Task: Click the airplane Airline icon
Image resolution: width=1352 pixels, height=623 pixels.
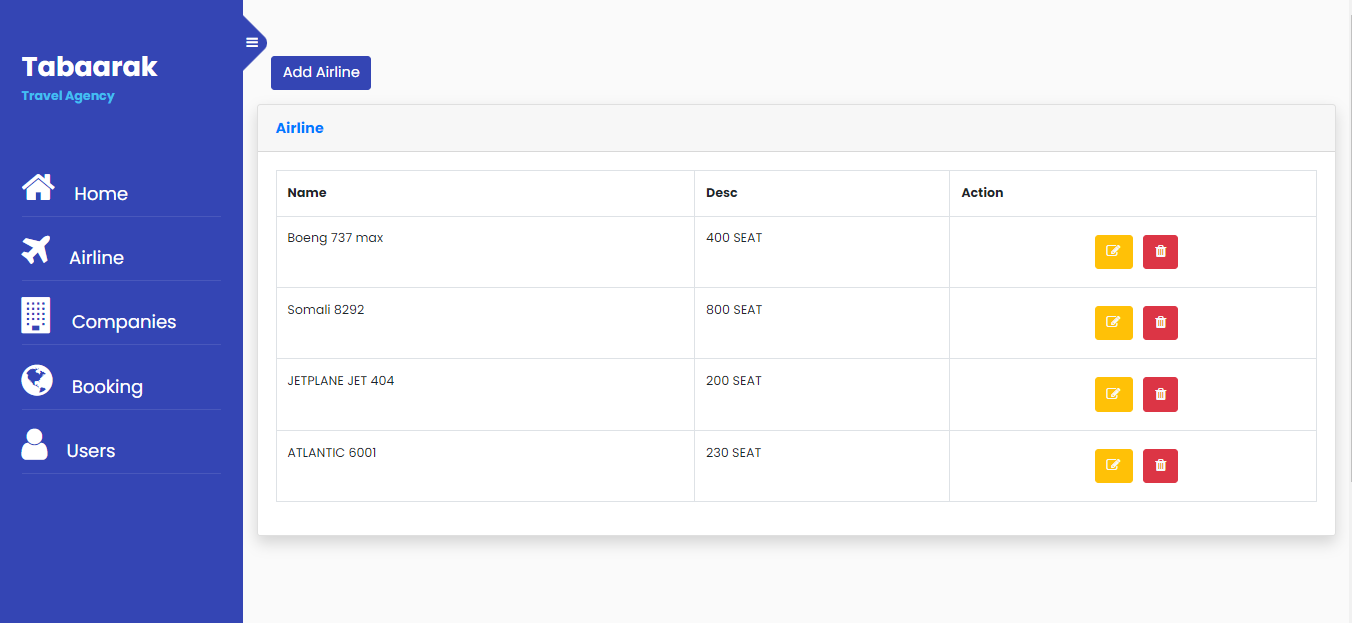Action: pyautogui.click(x=37, y=251)
